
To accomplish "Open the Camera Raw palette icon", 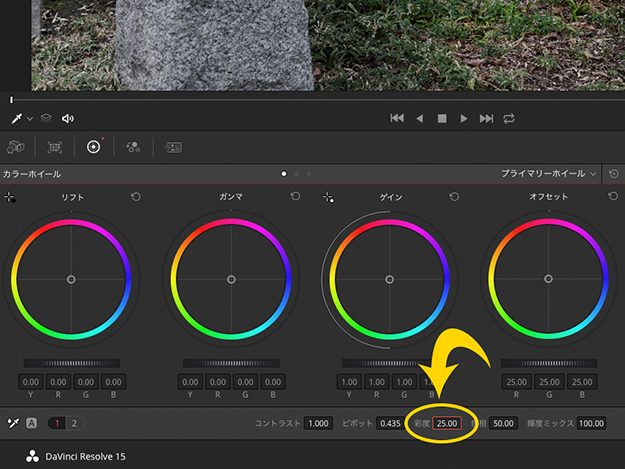I will point(15,146).
